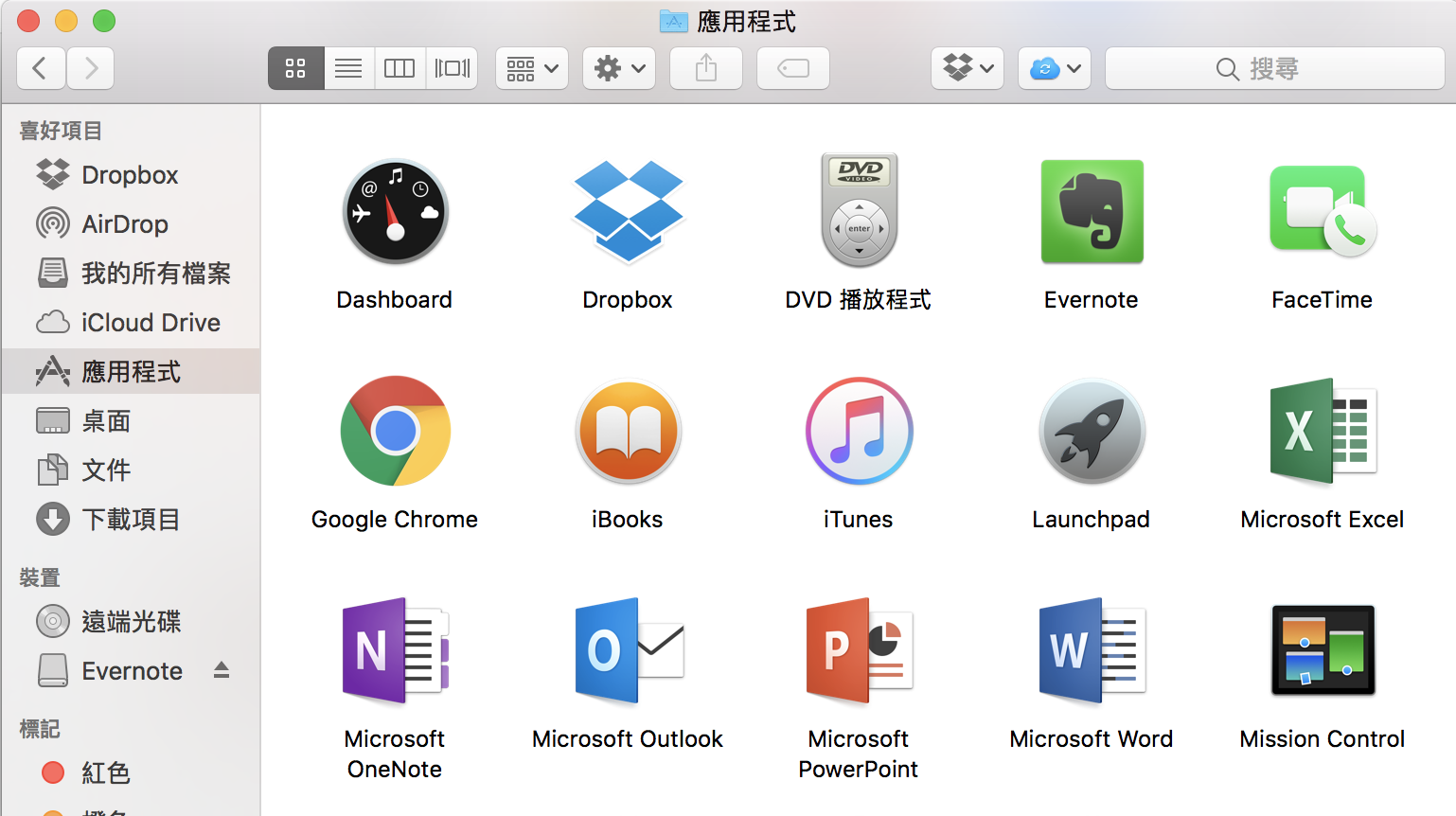Select the Evernote elephant app icon
1456x816 pixels.
1092,211
